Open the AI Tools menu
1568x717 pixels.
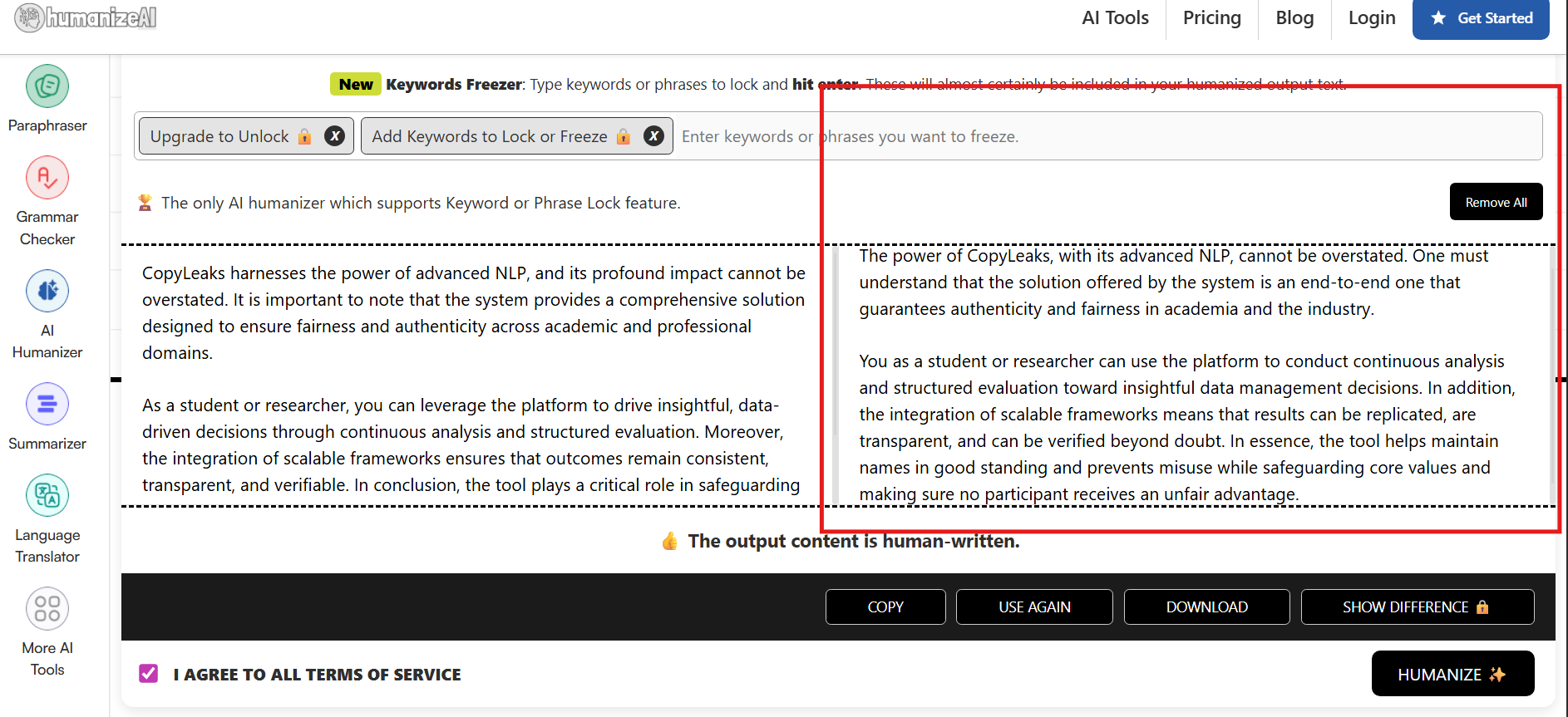click(1115, 18)
